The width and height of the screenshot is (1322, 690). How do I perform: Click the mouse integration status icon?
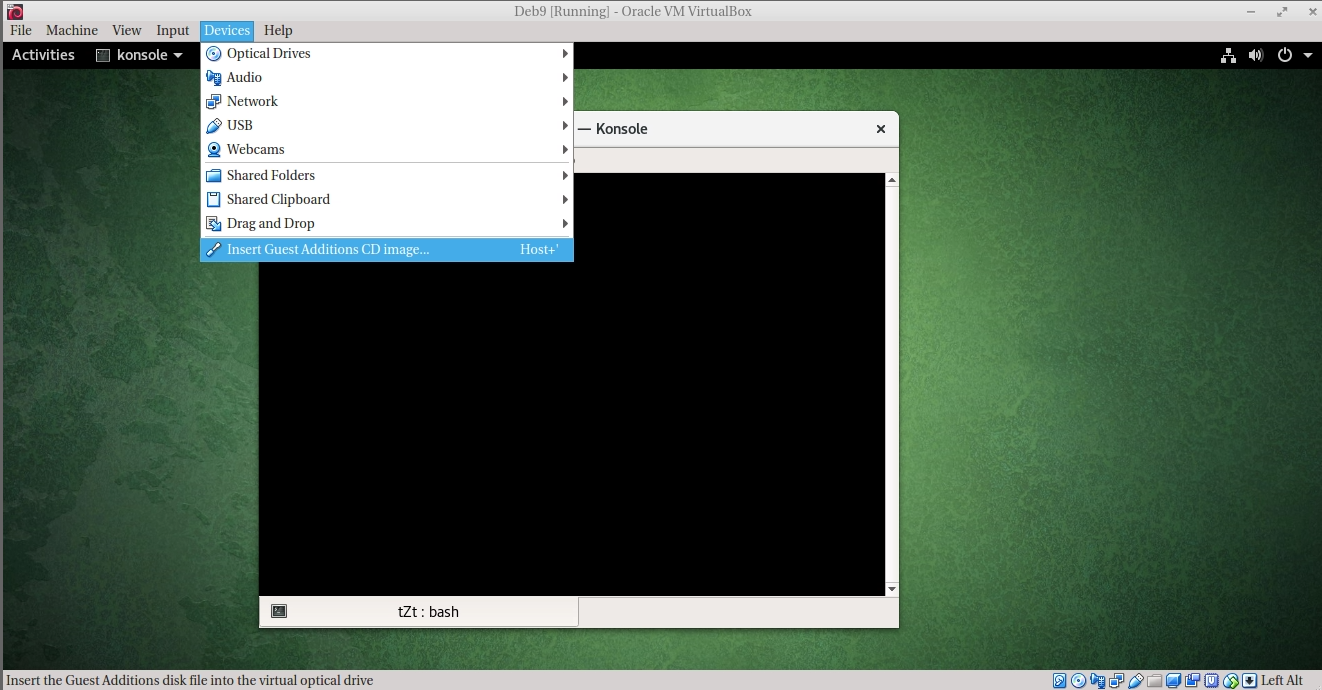[x=1231, y=681]
